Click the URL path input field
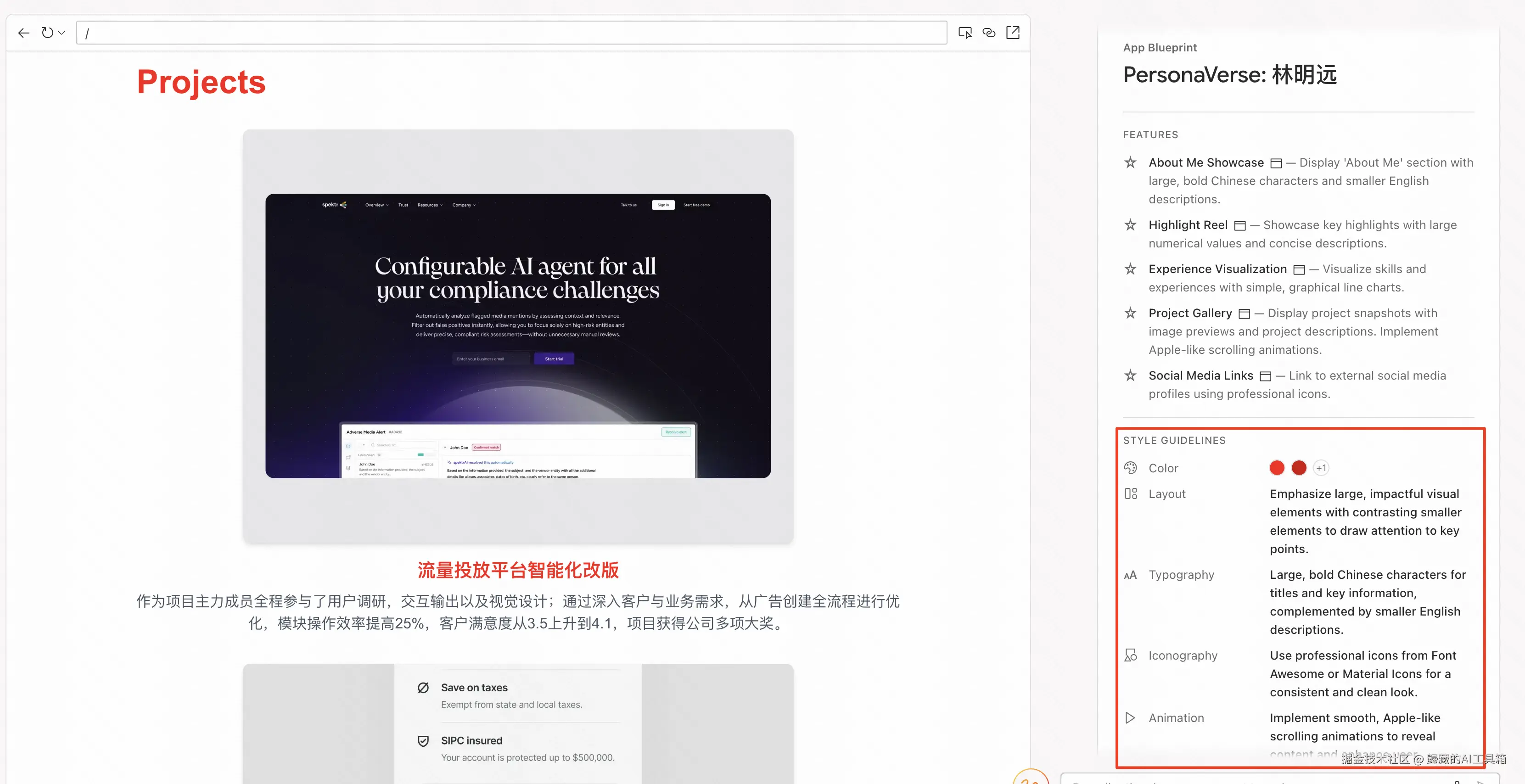Viewport: 1525px width, 784px height. coord(511,33)
